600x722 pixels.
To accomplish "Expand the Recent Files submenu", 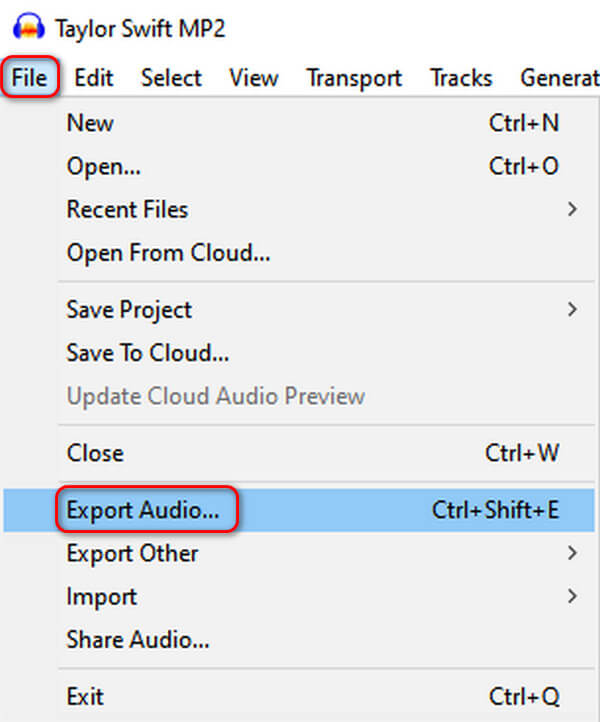I will (x=127, y=210).
